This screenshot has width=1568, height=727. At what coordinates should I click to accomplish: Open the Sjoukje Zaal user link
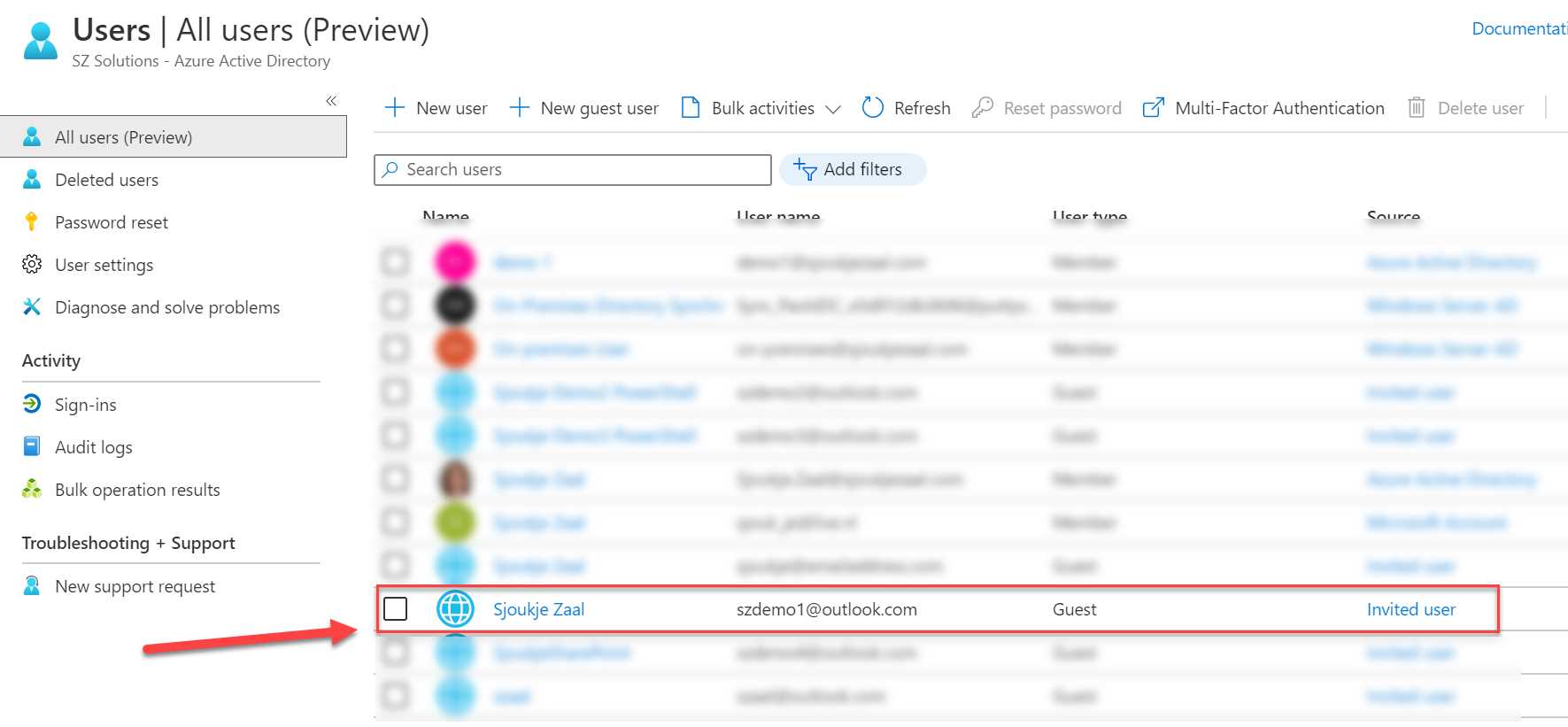538,609
